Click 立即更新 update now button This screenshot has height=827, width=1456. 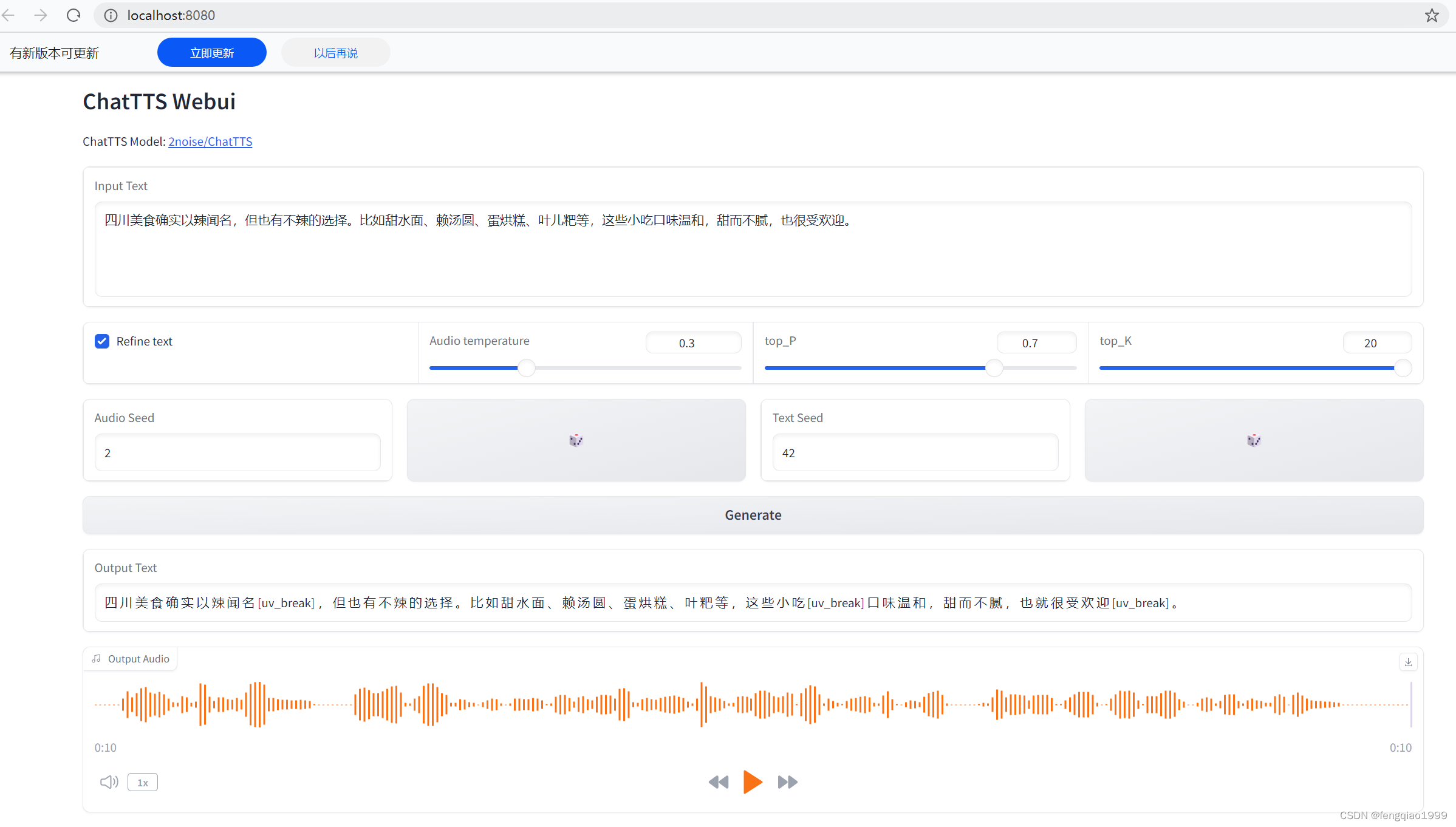[212, 53]
